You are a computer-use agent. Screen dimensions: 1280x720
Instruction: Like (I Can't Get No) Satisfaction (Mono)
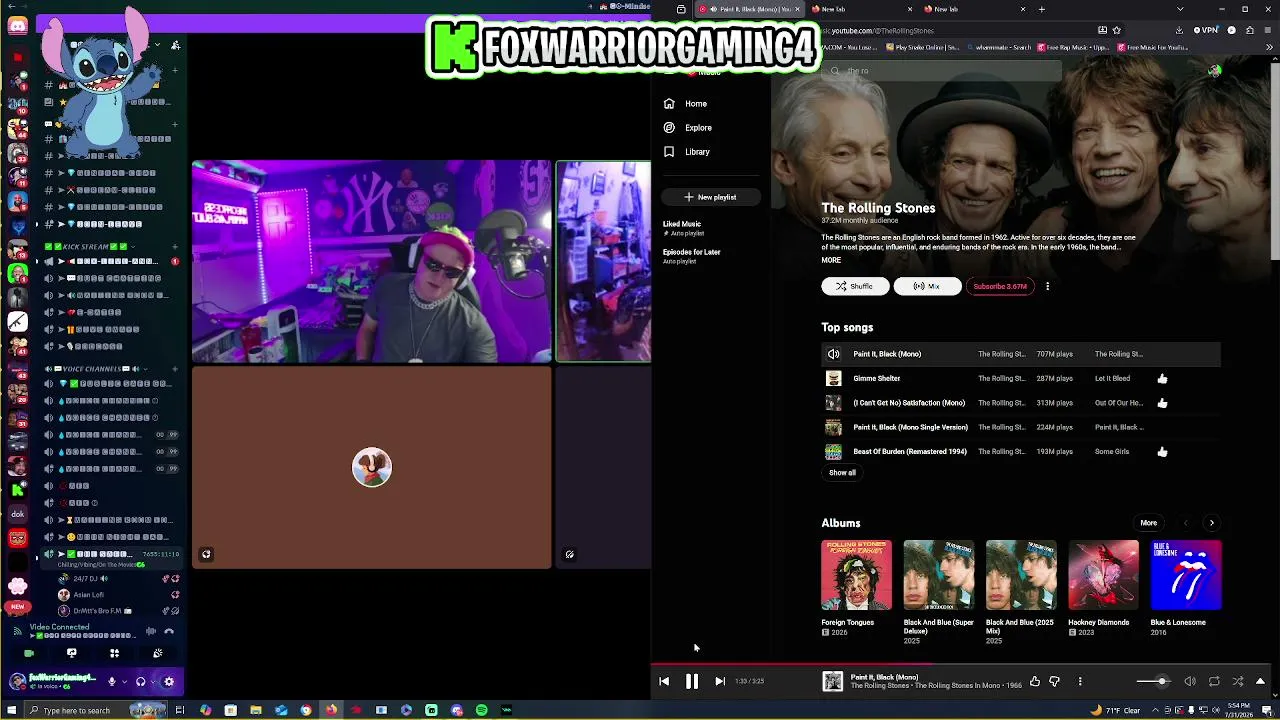tap(1162, 403)
